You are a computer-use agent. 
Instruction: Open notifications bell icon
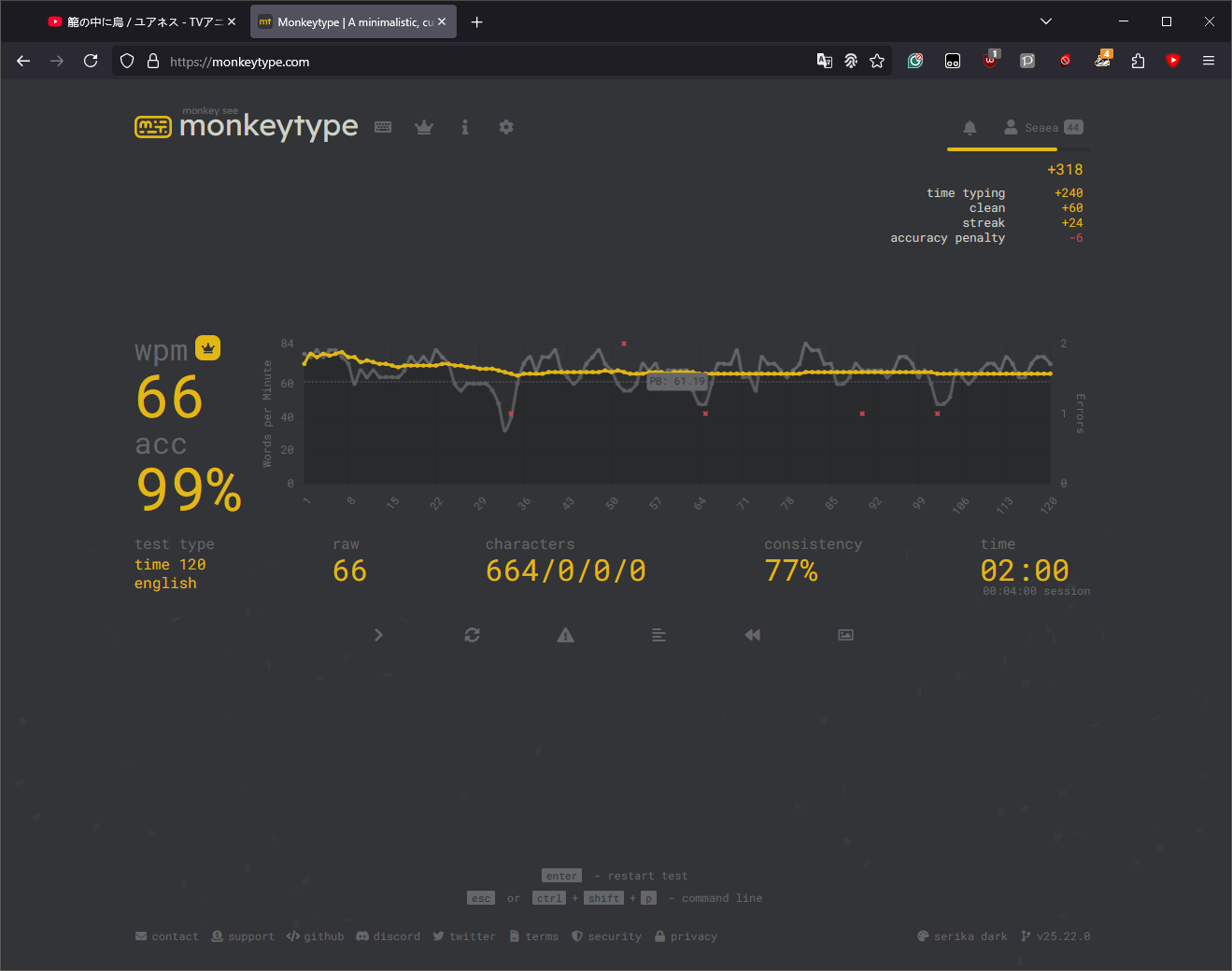[970, 128]
